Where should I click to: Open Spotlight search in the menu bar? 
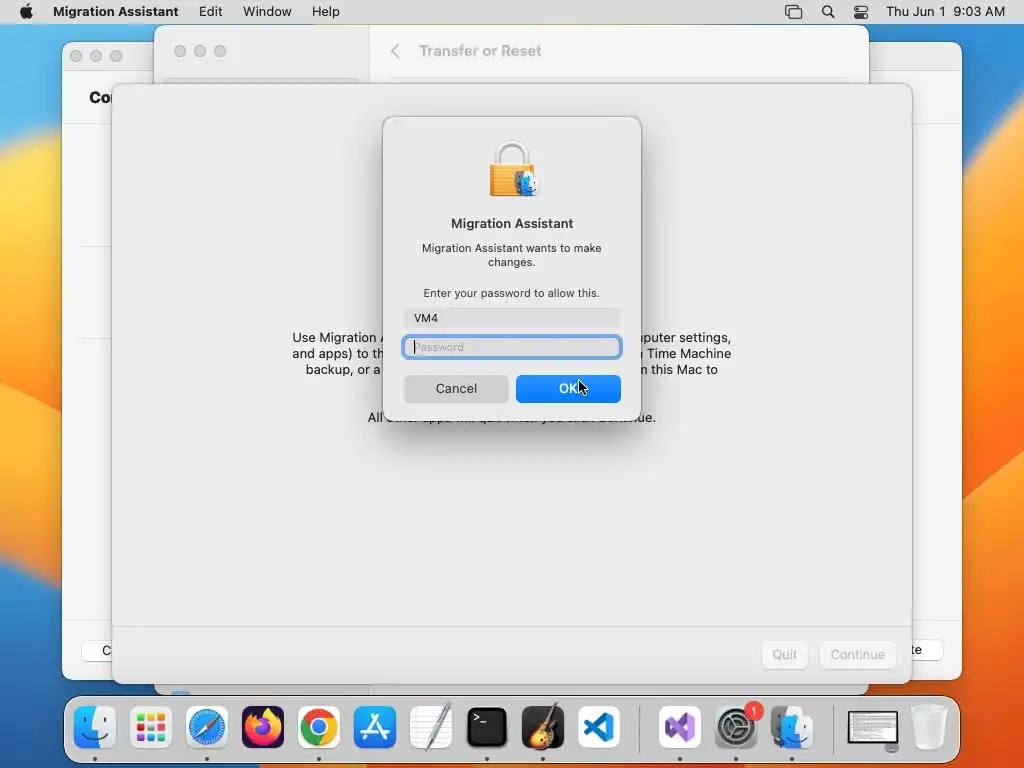point(827,12)
